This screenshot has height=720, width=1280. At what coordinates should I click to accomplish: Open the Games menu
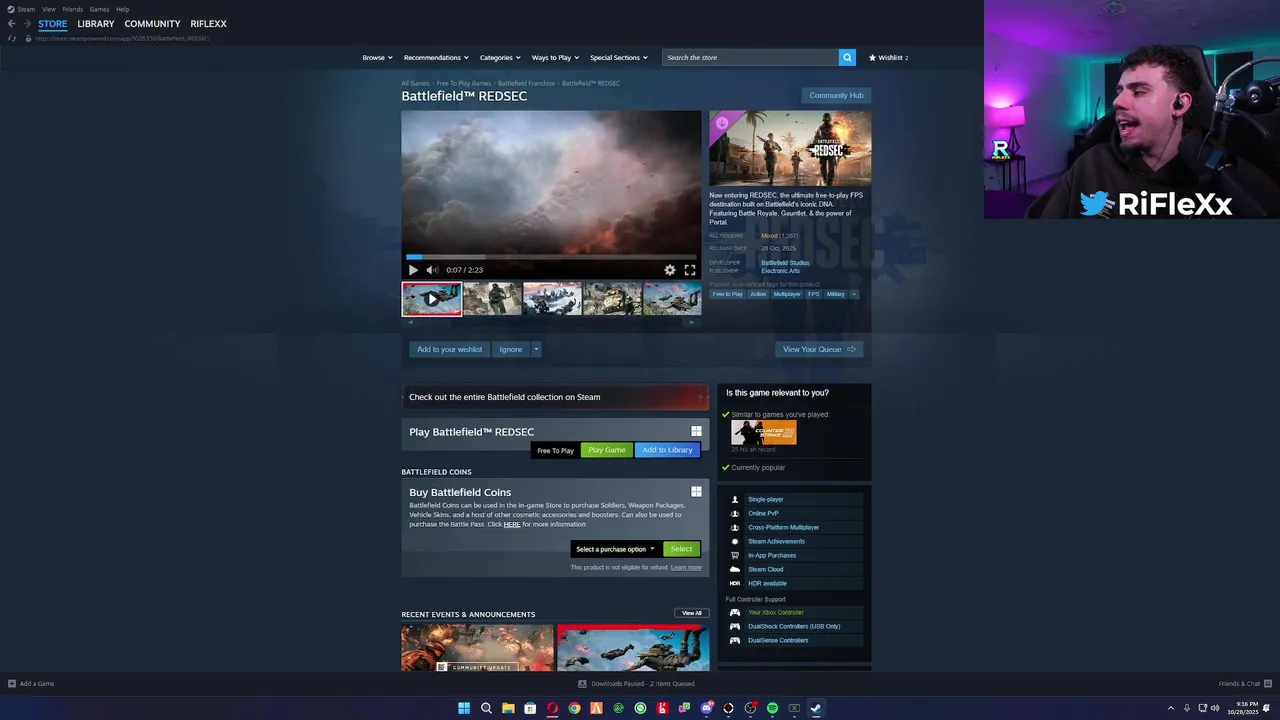pos(99,9)
